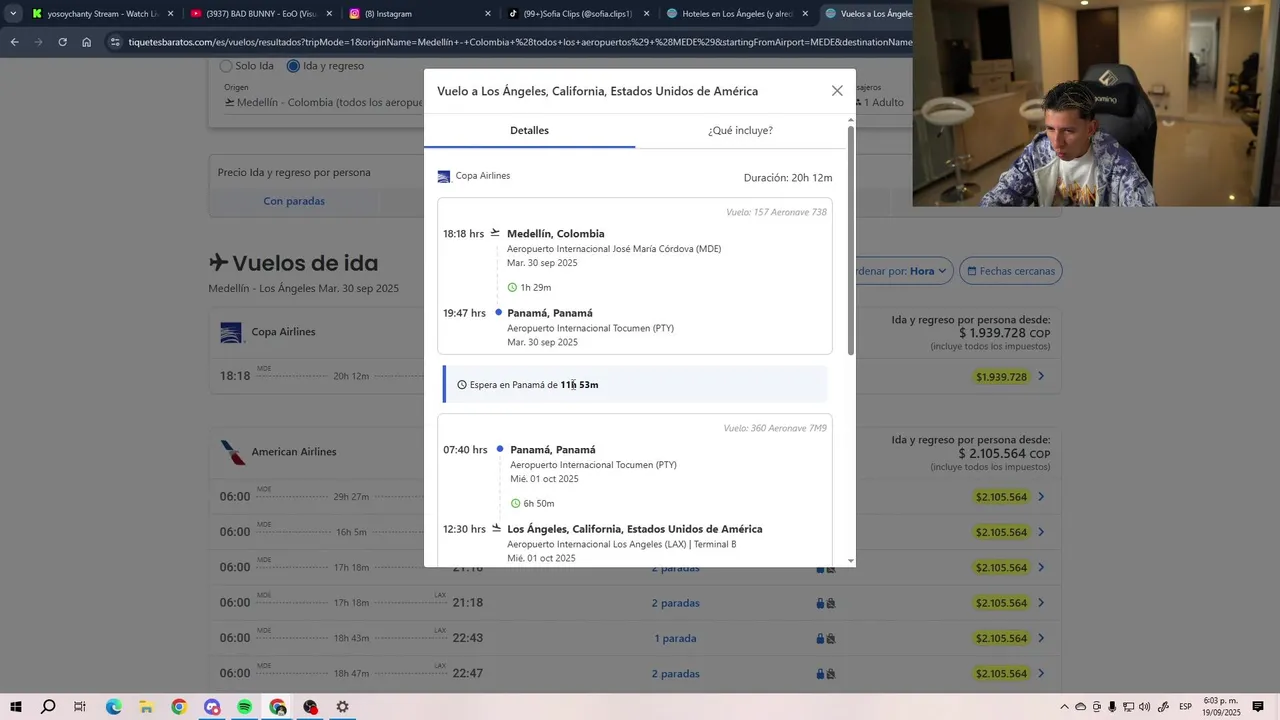Open the Copa Airlines $1.939.728 fare arrow
1280x720 pixels.
(x=1041, y=377)
